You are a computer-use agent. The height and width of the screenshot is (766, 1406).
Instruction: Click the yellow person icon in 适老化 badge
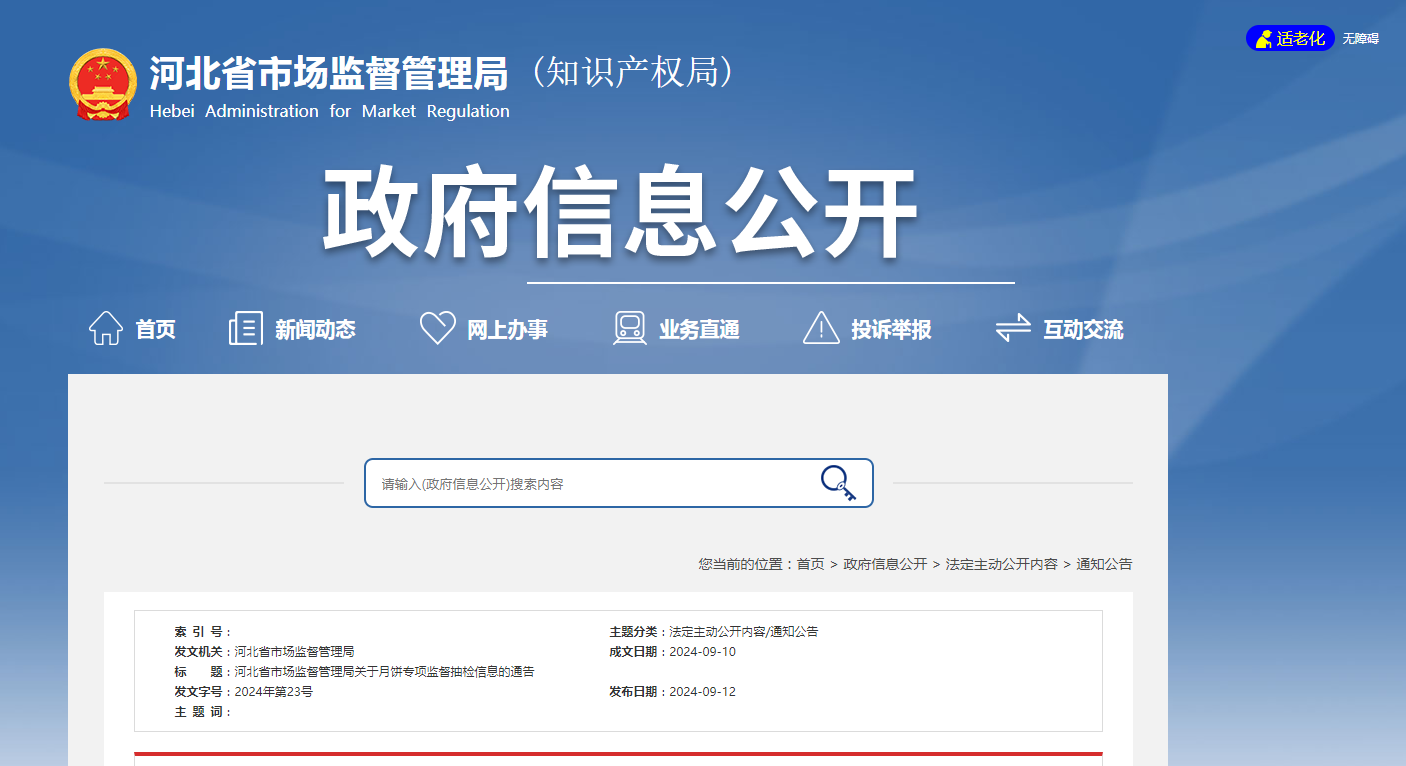pos(1264,39)
